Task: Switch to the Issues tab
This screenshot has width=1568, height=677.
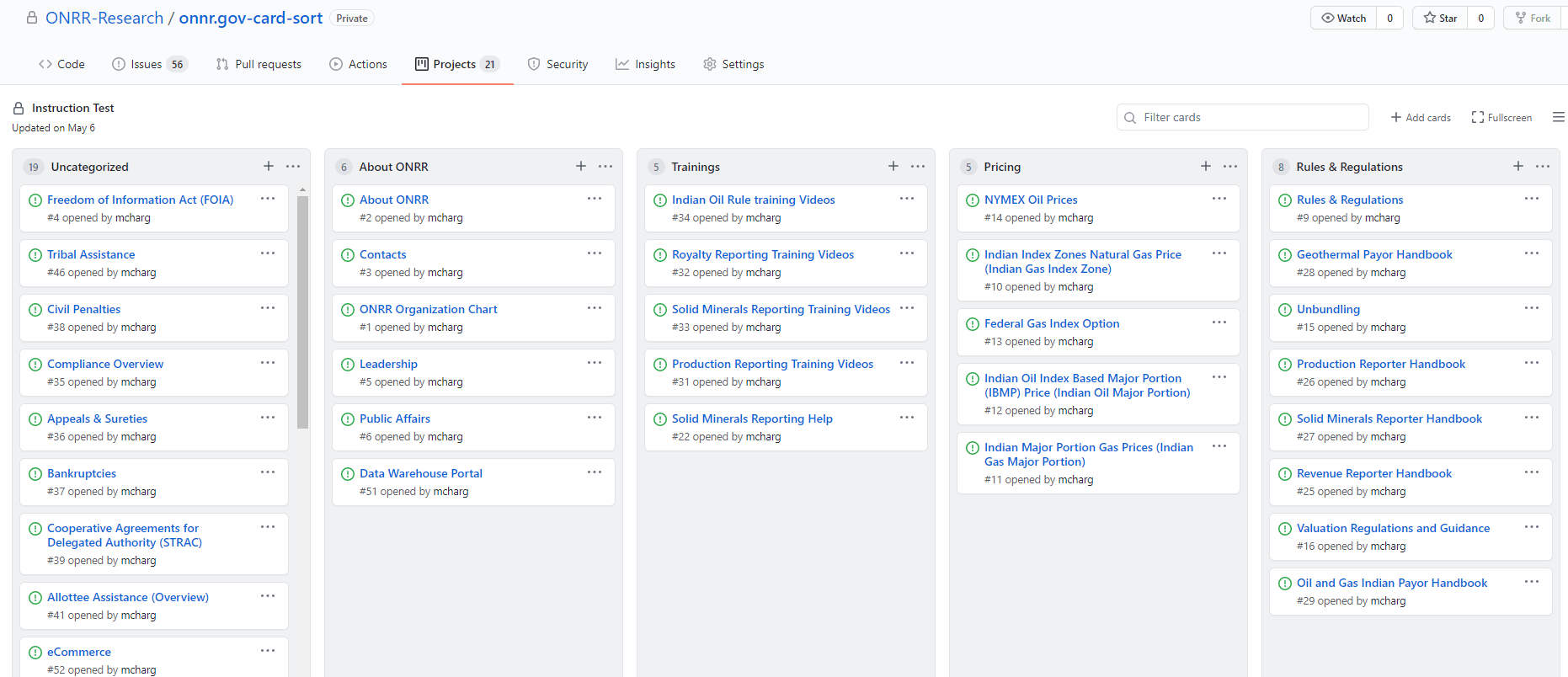Action: tap(149, 65)
